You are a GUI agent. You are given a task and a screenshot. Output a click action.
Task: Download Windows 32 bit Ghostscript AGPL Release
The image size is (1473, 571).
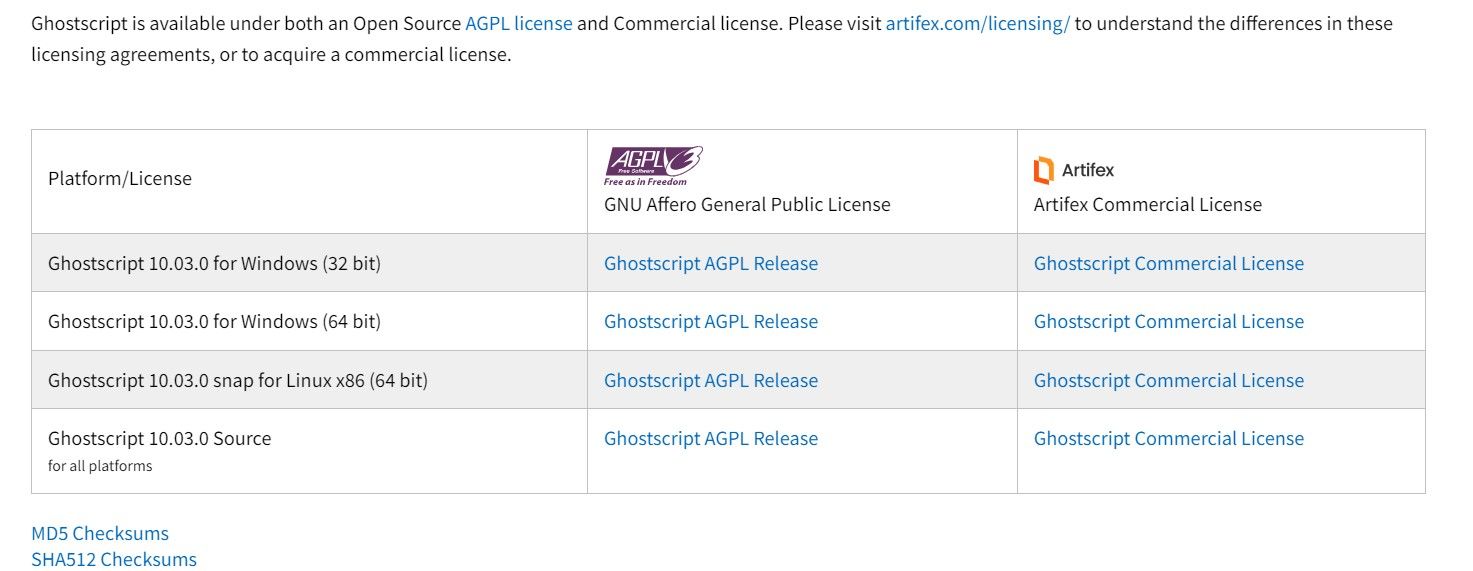pyautogui.click(x=710, y=264)
